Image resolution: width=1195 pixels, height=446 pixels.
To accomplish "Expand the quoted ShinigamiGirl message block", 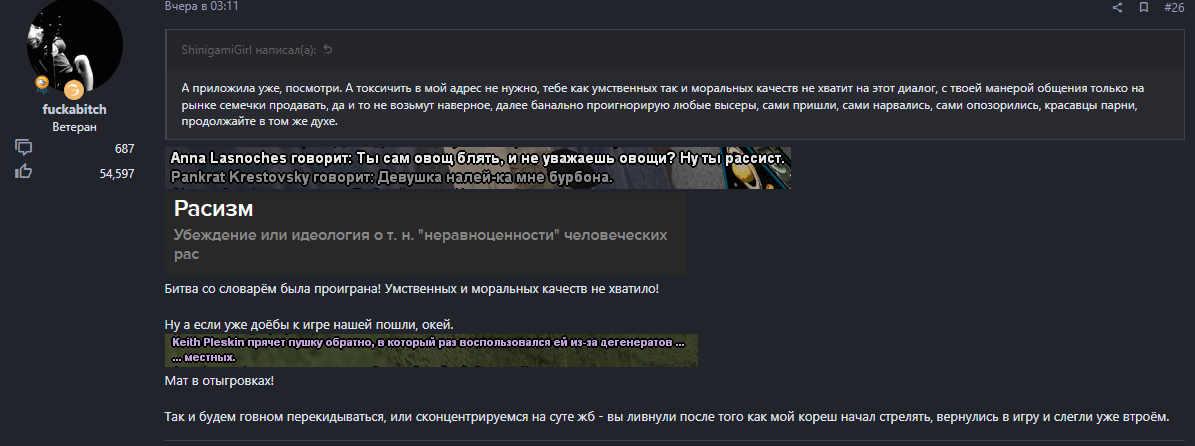I will coord(674,85).
